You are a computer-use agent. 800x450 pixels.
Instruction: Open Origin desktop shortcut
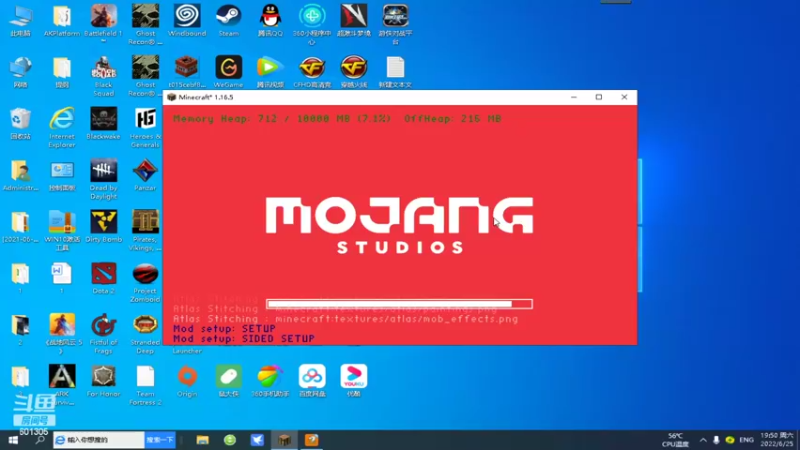(187, 381)
